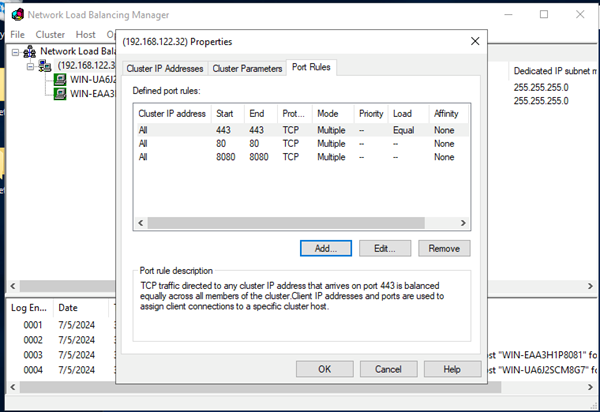Select the Network Load Balancing Clusters root icon
Image resolution: width=600 pixels, height=412 pixels.
[x=29, y=52]
